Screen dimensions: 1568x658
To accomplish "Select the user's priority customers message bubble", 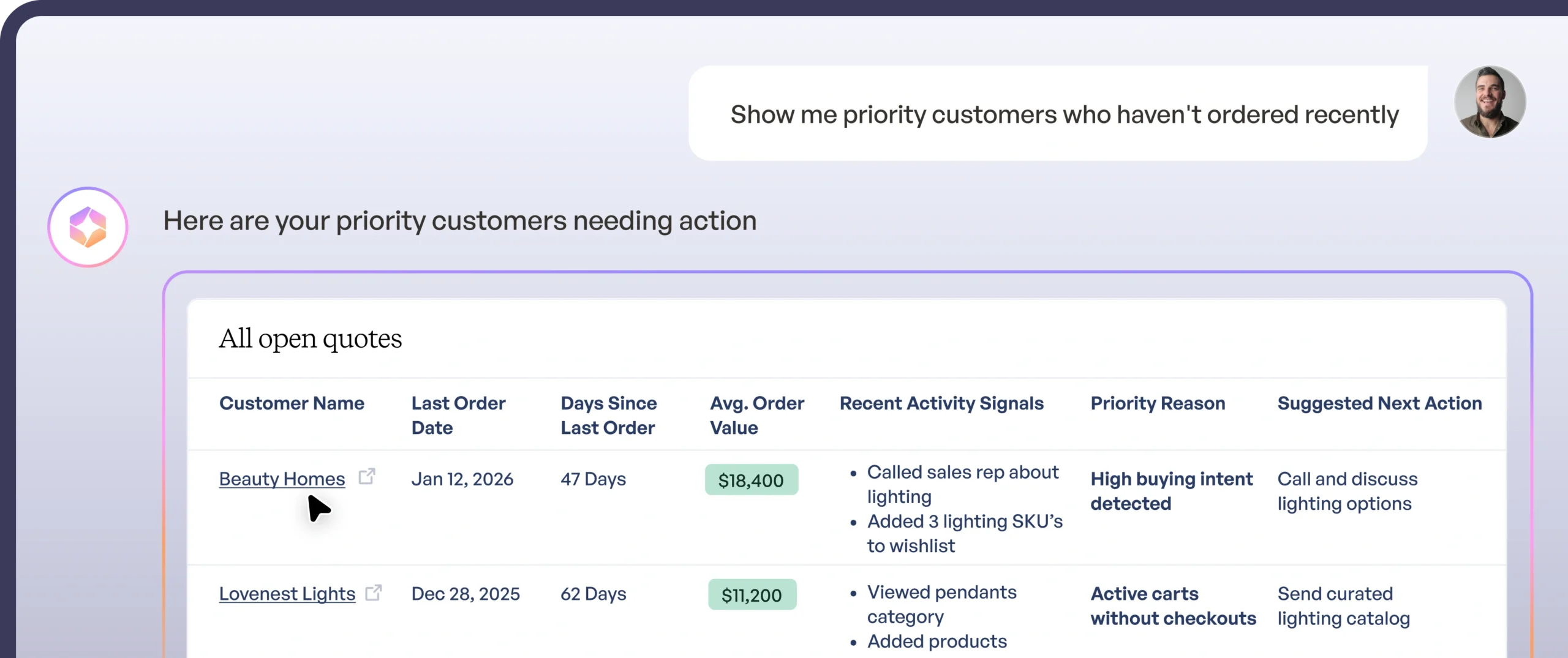I will 1058,114.
